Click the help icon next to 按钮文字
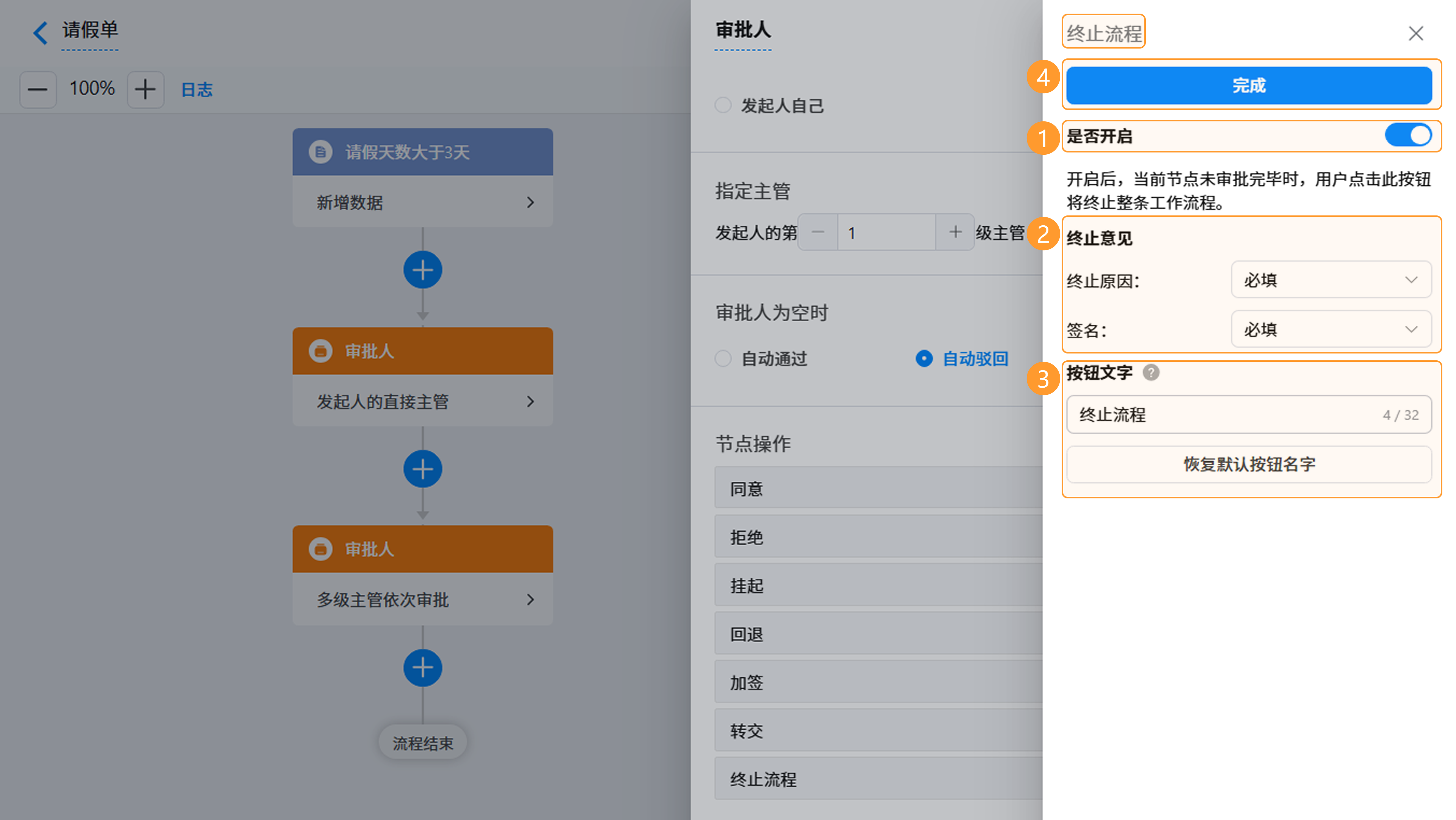The image size is (1456, 820). tap(1151, 373)
